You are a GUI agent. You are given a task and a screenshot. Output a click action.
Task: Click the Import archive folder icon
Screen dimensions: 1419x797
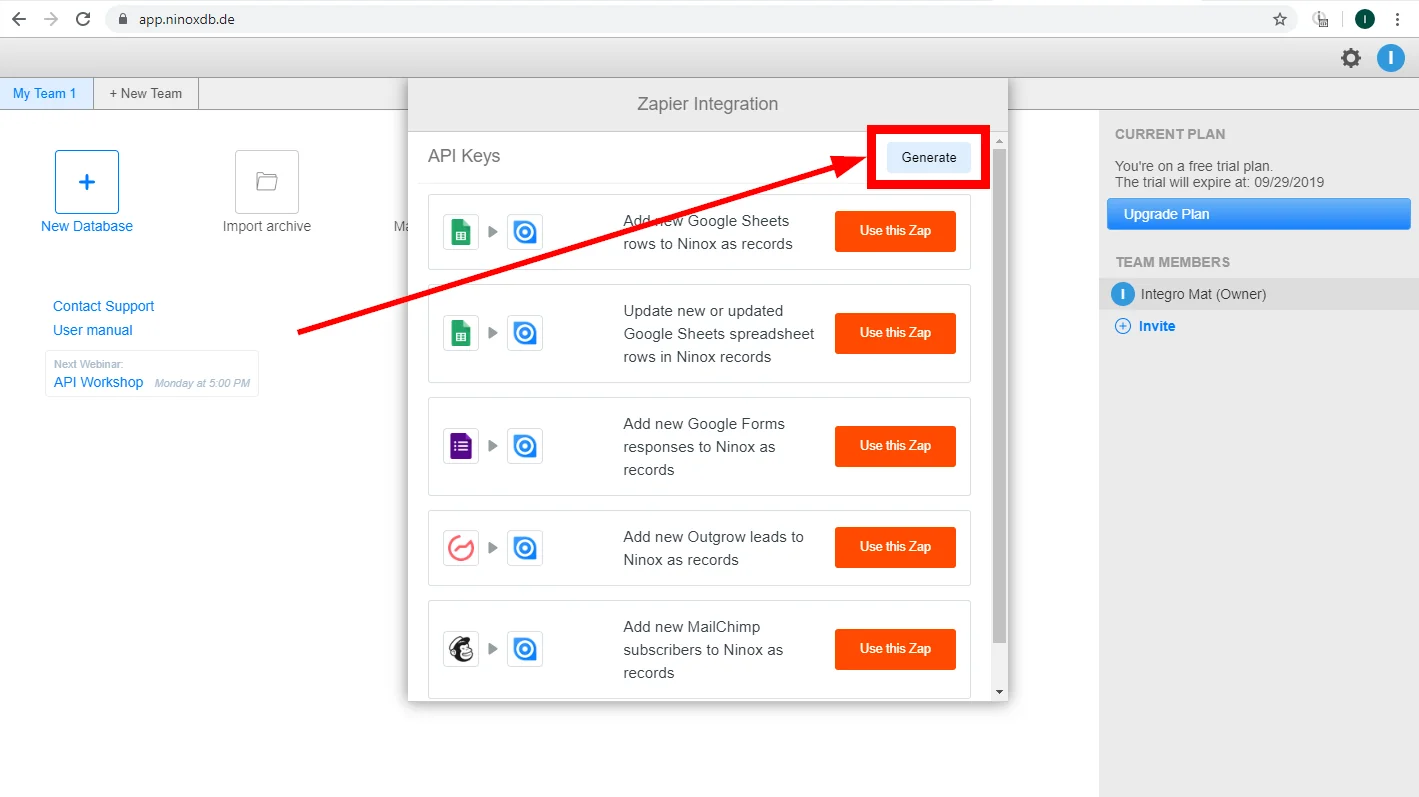pyautogui.click(x=267, y=182)
